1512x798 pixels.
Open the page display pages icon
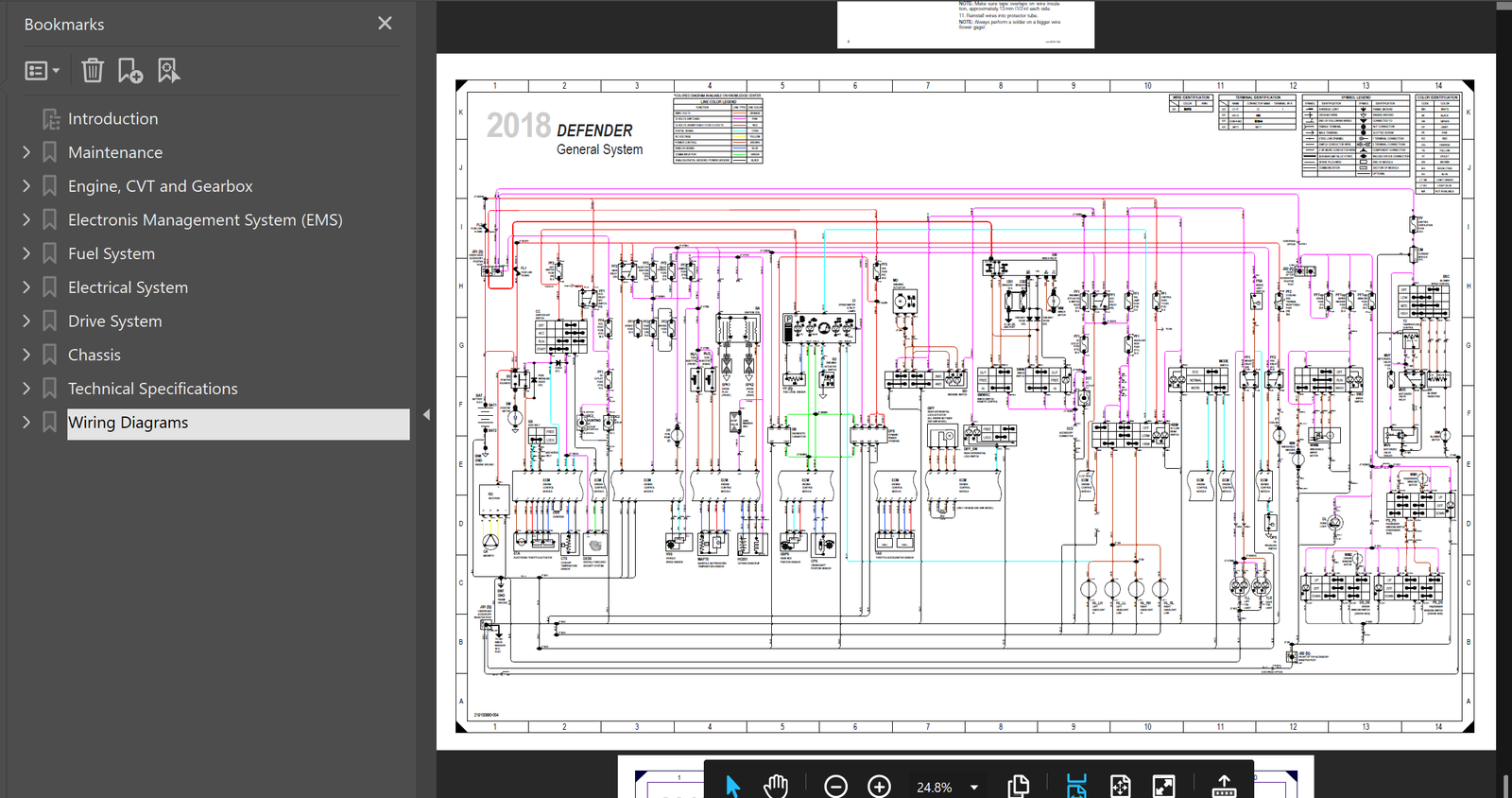(1019, 786)
